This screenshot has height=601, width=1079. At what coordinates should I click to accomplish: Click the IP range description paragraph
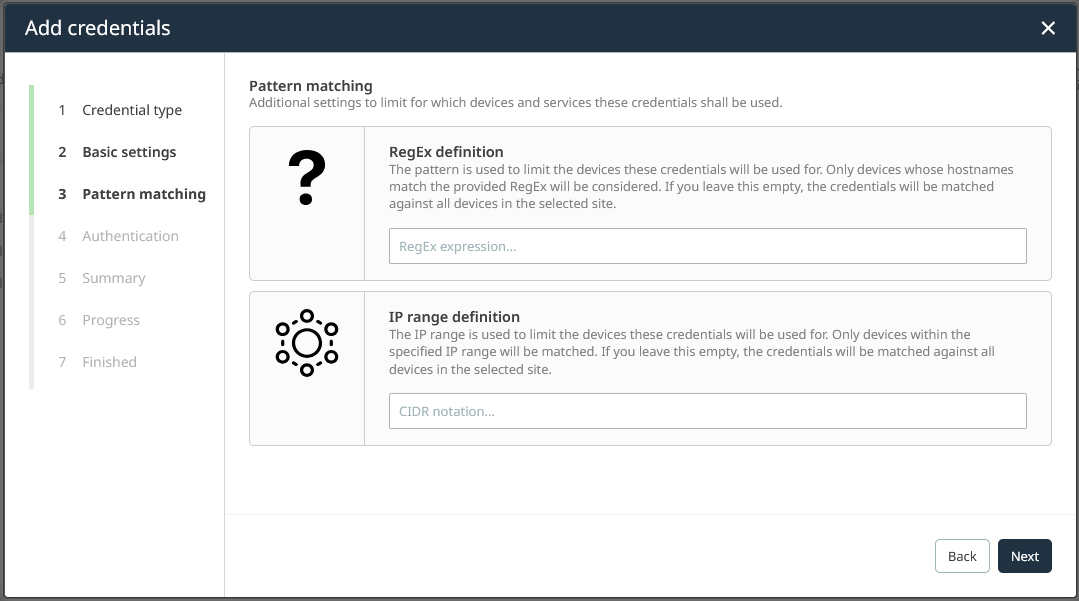point(692,352)
